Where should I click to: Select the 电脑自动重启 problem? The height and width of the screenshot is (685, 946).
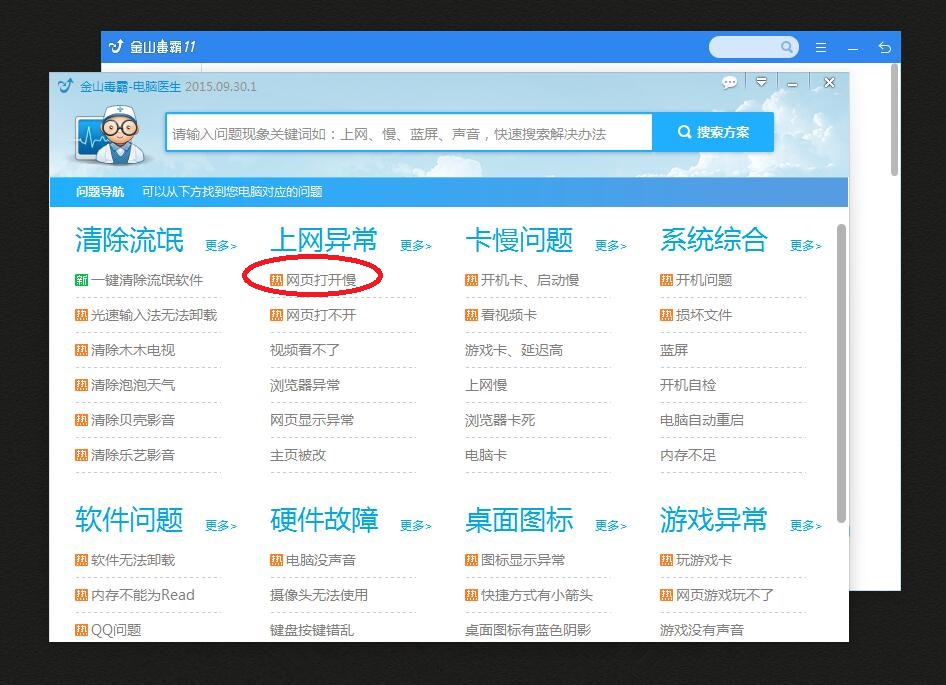pos(702,420)
